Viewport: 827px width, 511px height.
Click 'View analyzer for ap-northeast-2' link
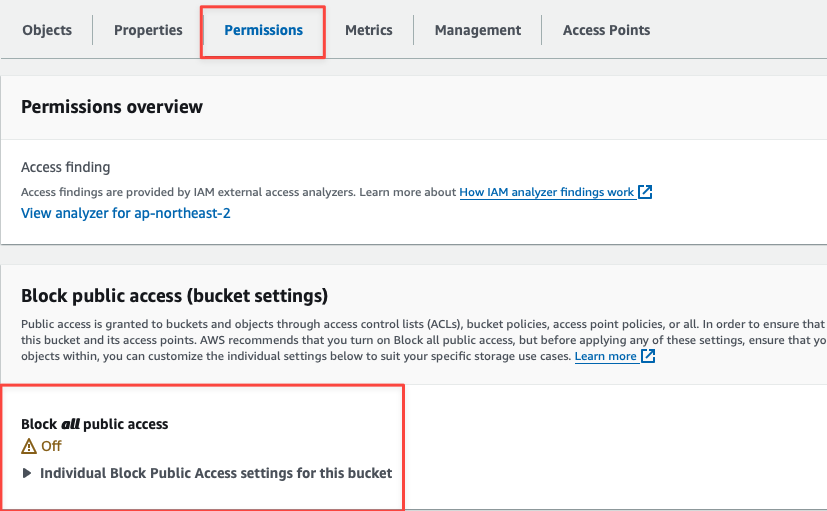coord(126,213)
